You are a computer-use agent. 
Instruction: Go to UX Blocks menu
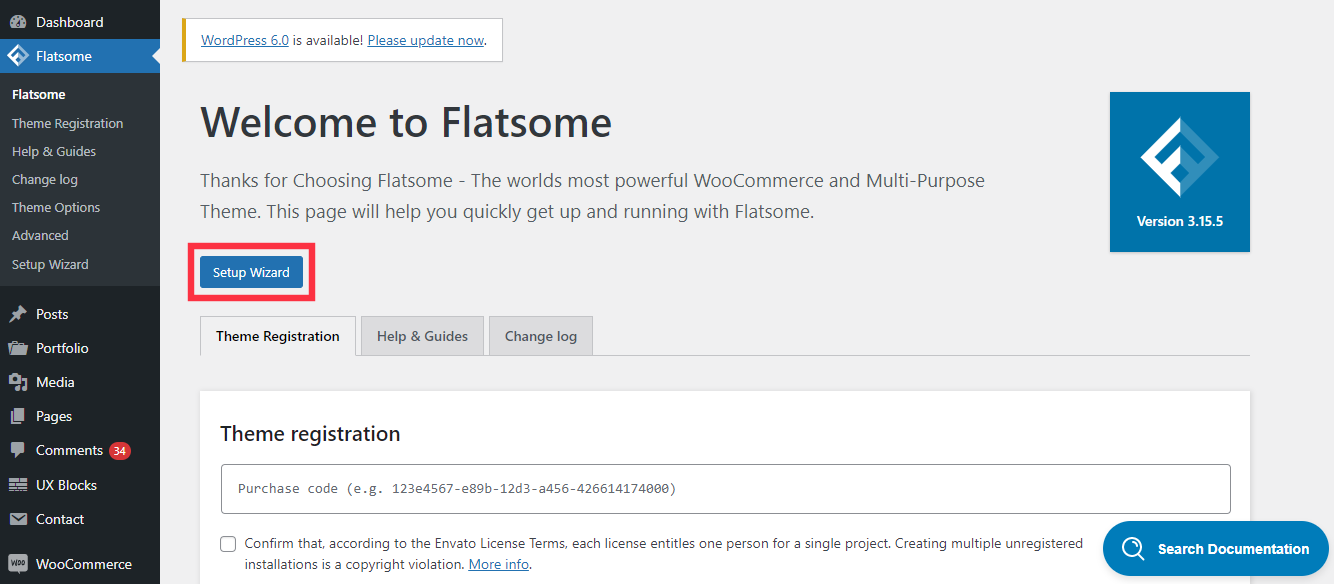coord(80,485)
